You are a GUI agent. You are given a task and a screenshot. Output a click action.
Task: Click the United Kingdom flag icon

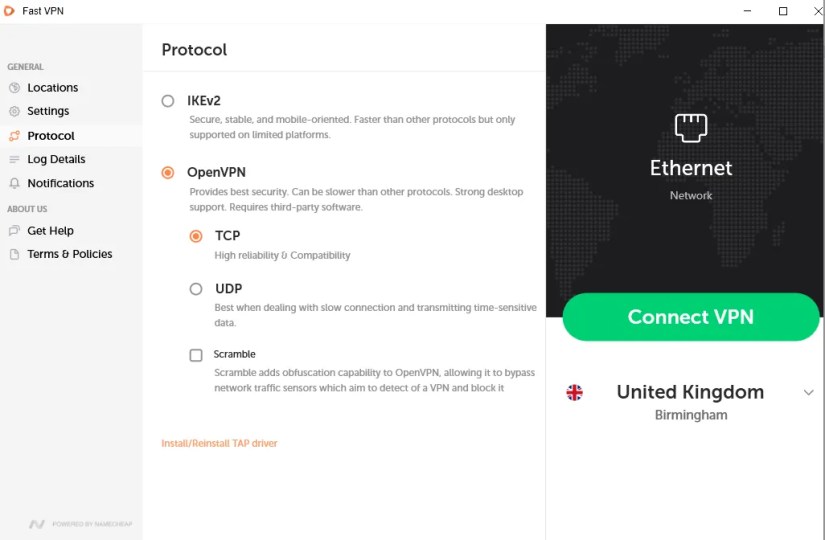[575, 393]
